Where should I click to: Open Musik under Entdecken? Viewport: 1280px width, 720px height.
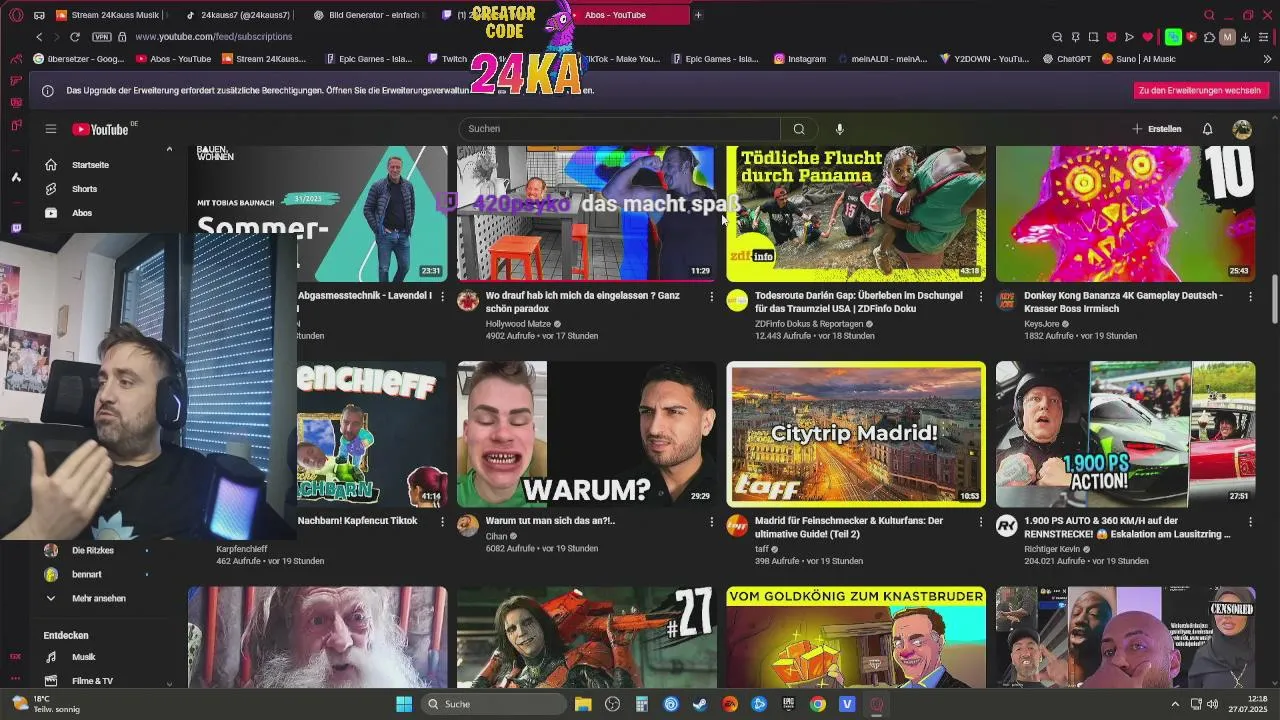(84, 657)
